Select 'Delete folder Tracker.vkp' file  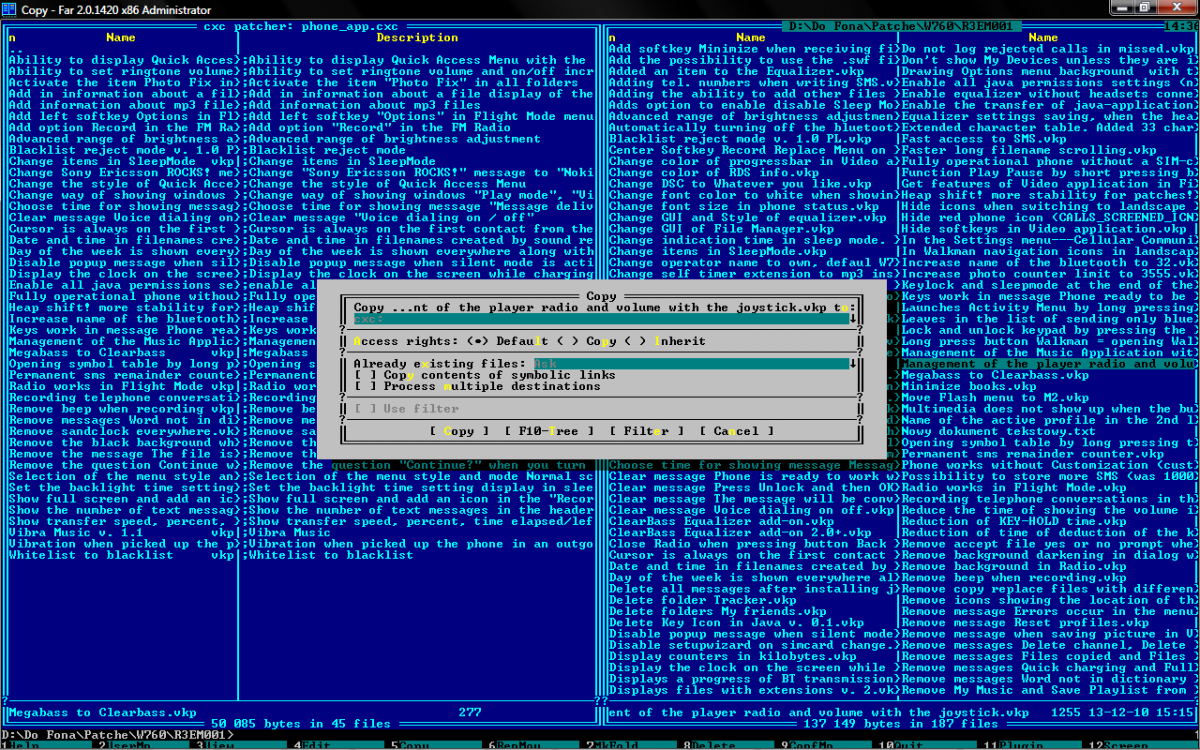(x=752, y=600)
